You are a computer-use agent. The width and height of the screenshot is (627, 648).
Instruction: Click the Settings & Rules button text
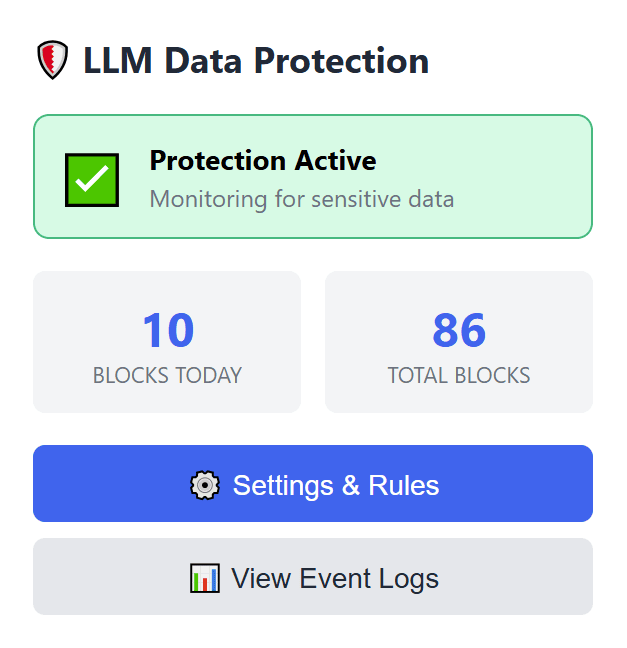[336, 485]
